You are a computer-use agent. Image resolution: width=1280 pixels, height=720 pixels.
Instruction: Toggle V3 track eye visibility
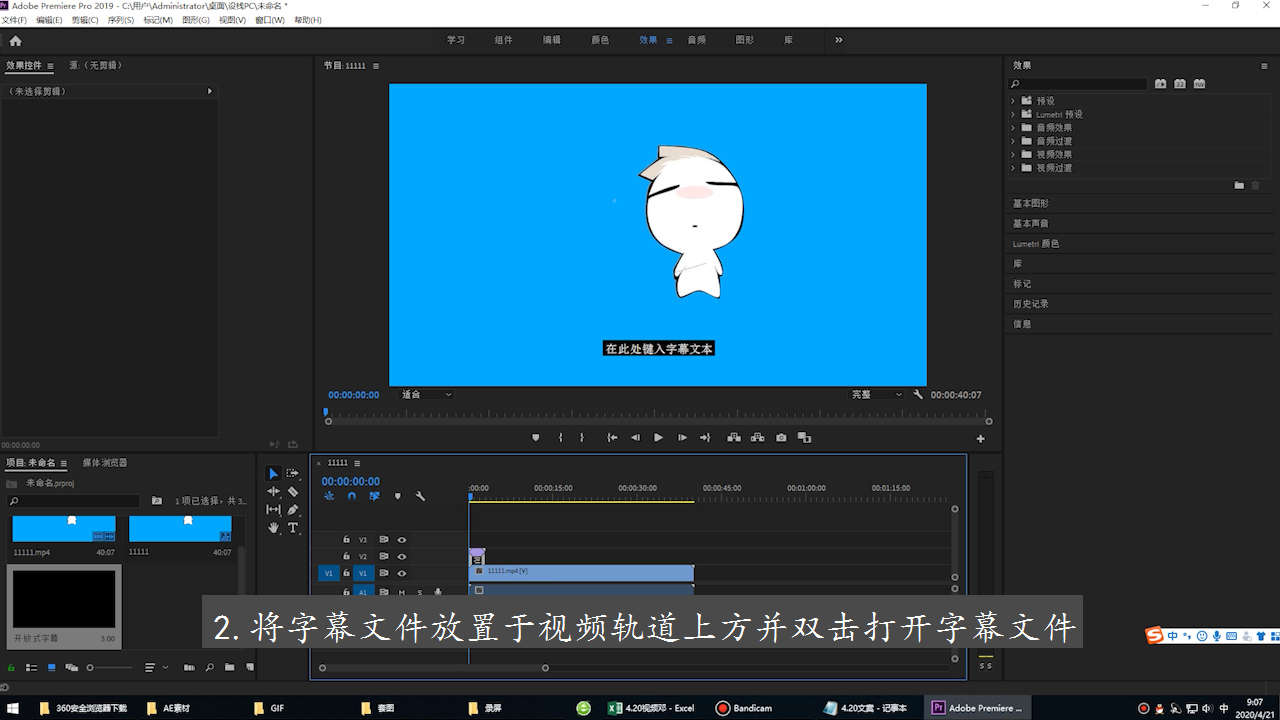pos(401,539)
